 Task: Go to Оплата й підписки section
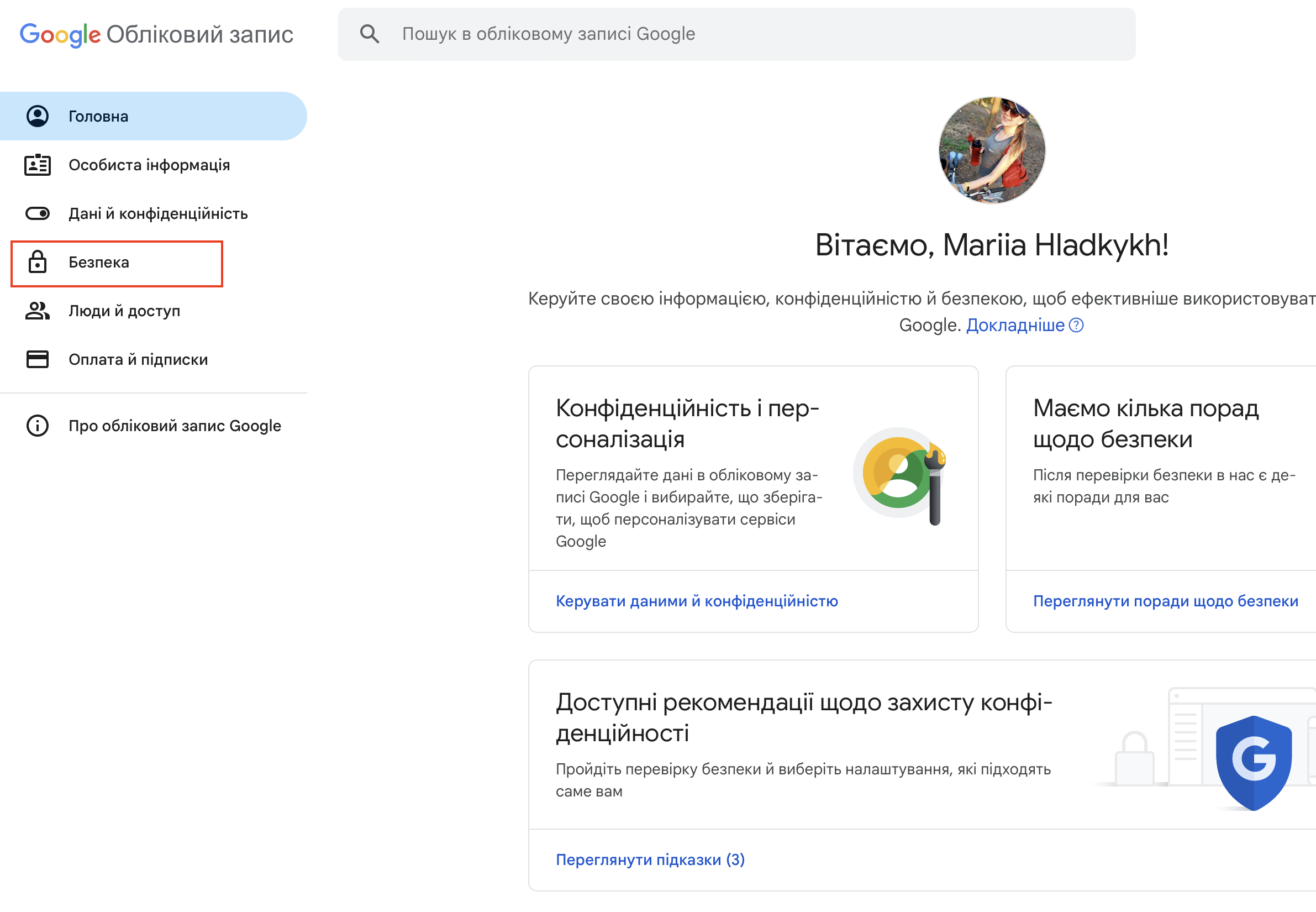(138, 359)
